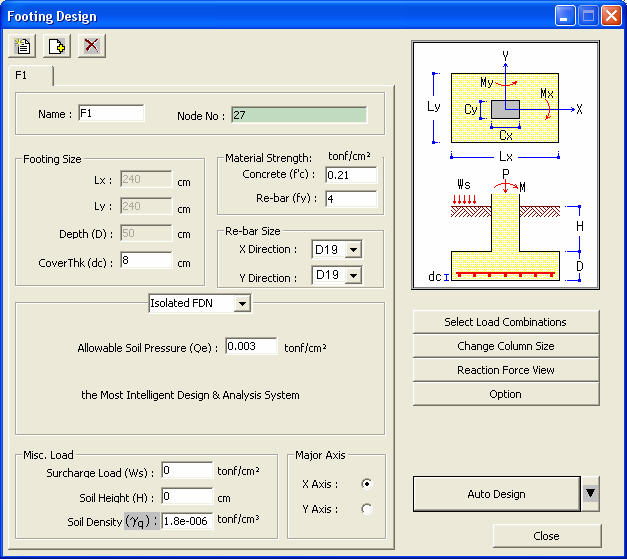The width and height of the screenshot is (627, 559).
Task: Click the Node No field showing 27
Action: pyautogui.click(x=299, y=115)
